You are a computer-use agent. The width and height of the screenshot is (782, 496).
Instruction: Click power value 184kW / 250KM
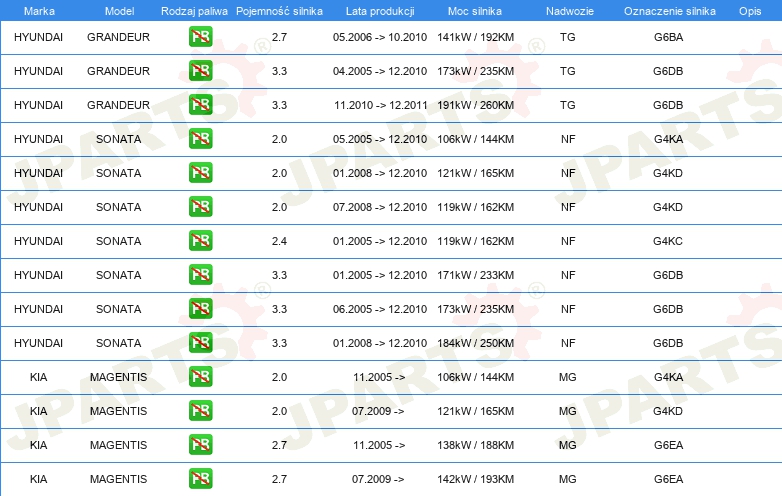(x=475, y=343)
